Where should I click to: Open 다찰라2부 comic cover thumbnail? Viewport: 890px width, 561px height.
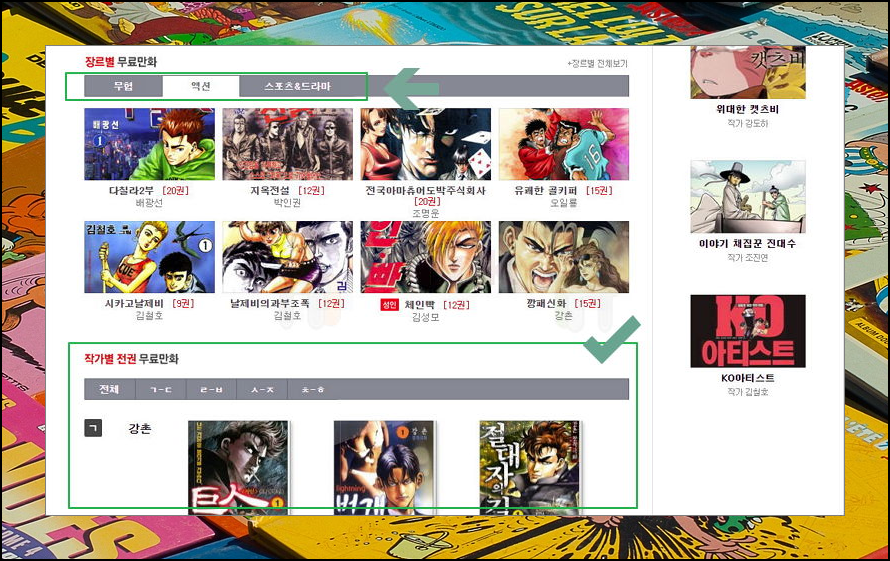coord(150,144)
